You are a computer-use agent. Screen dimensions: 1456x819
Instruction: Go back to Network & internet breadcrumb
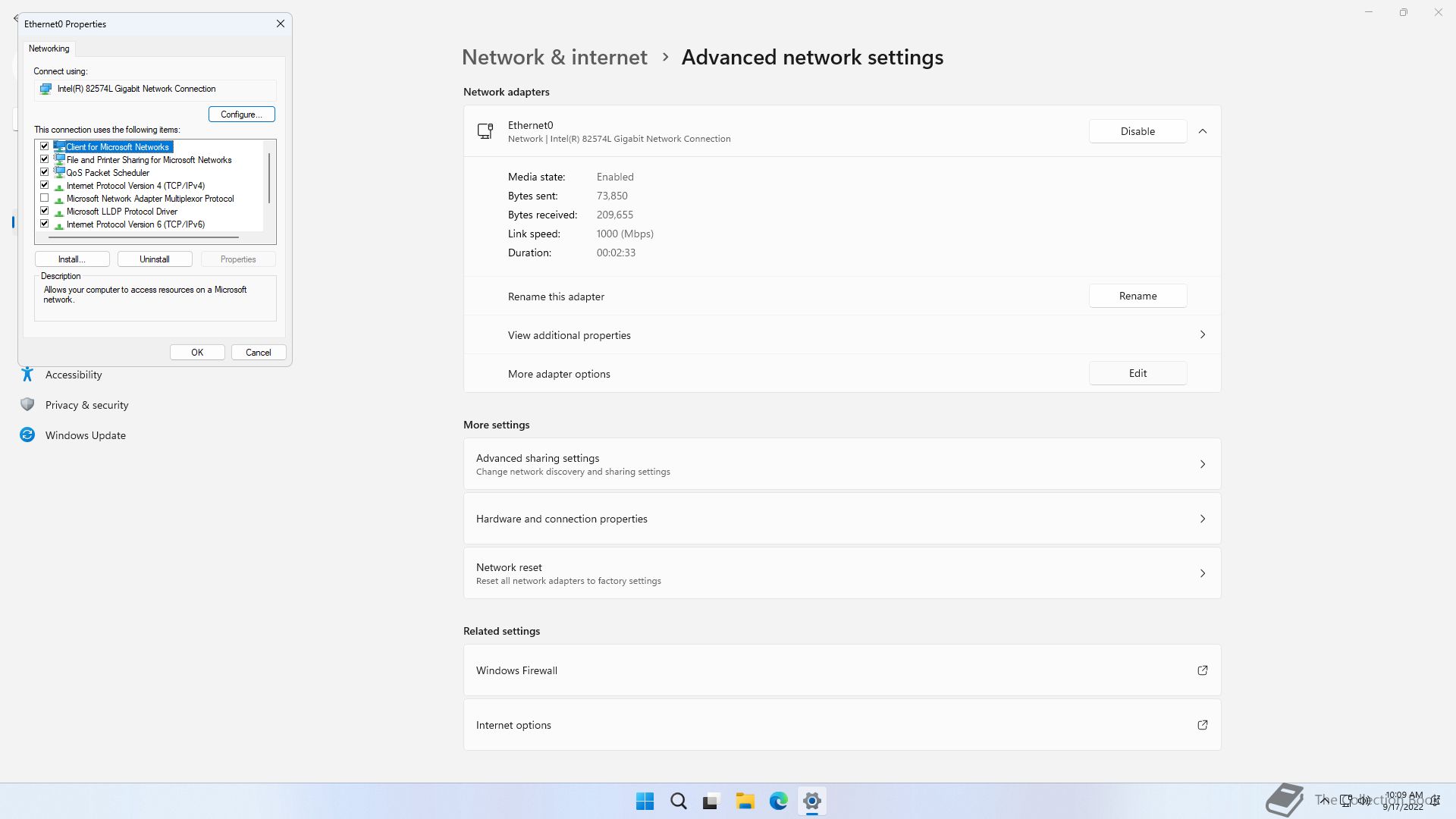[554, 57]
